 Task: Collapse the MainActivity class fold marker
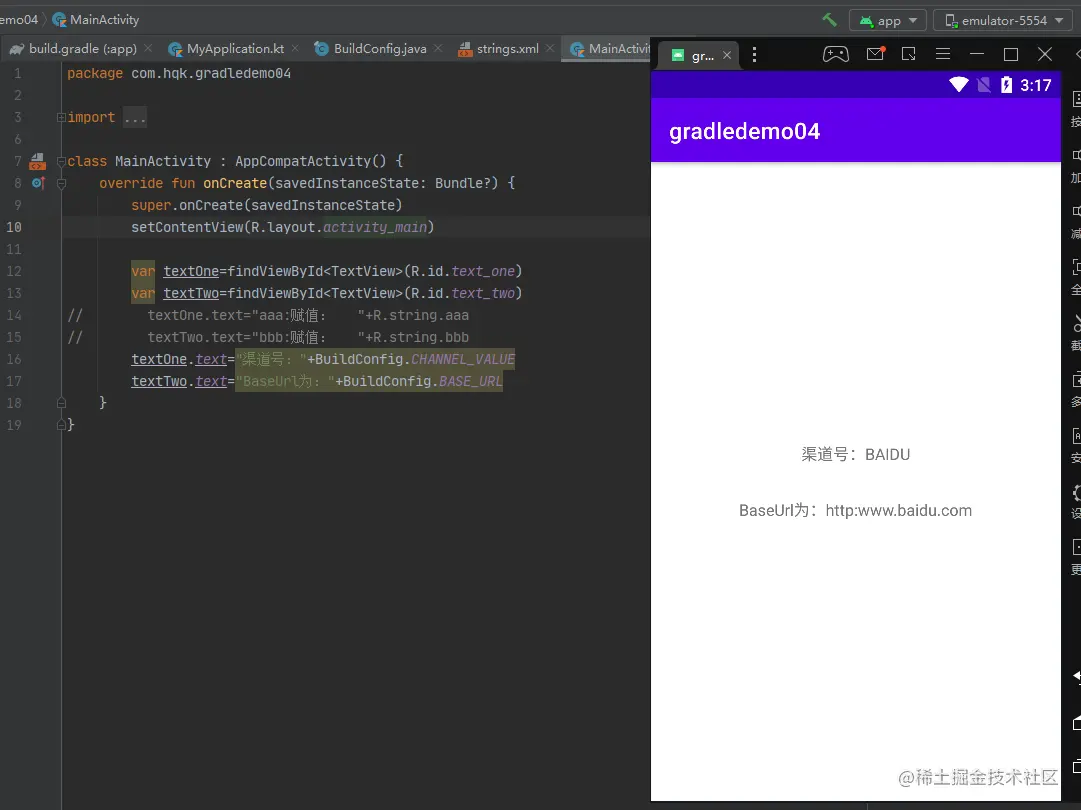point(61,162)
